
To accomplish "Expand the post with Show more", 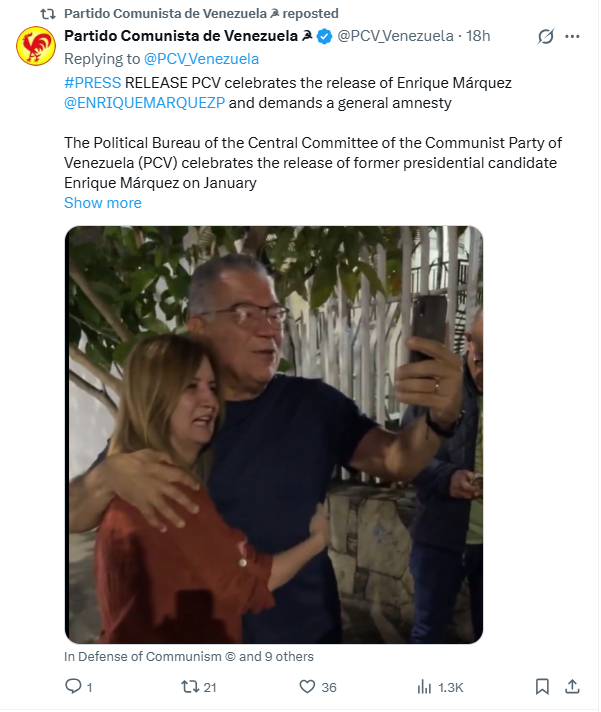I will (x=103, y=203).
